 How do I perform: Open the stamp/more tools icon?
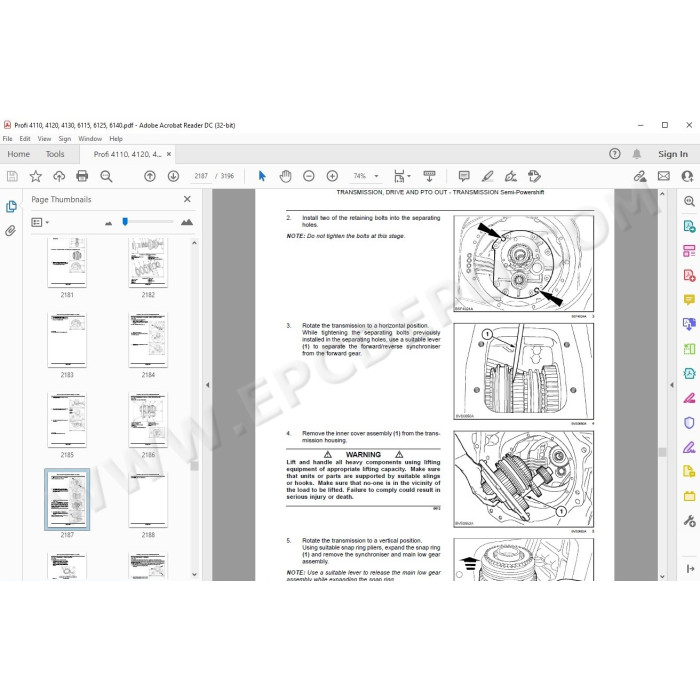coord(534,176)
